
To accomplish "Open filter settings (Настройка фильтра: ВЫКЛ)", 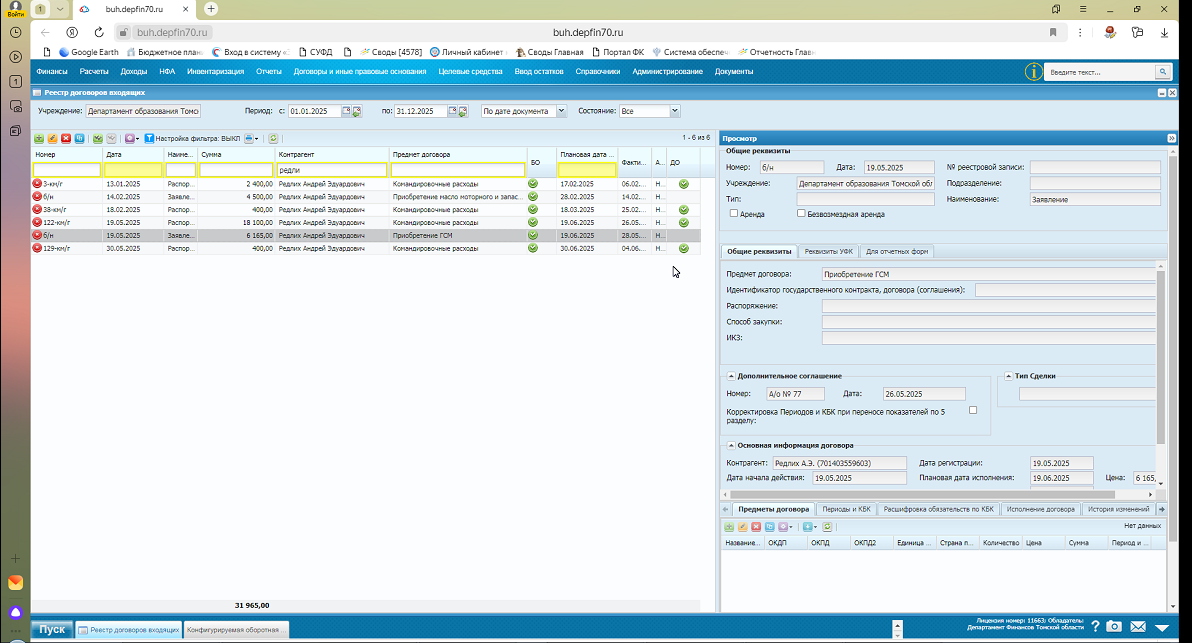I will [x=192, y=138].
